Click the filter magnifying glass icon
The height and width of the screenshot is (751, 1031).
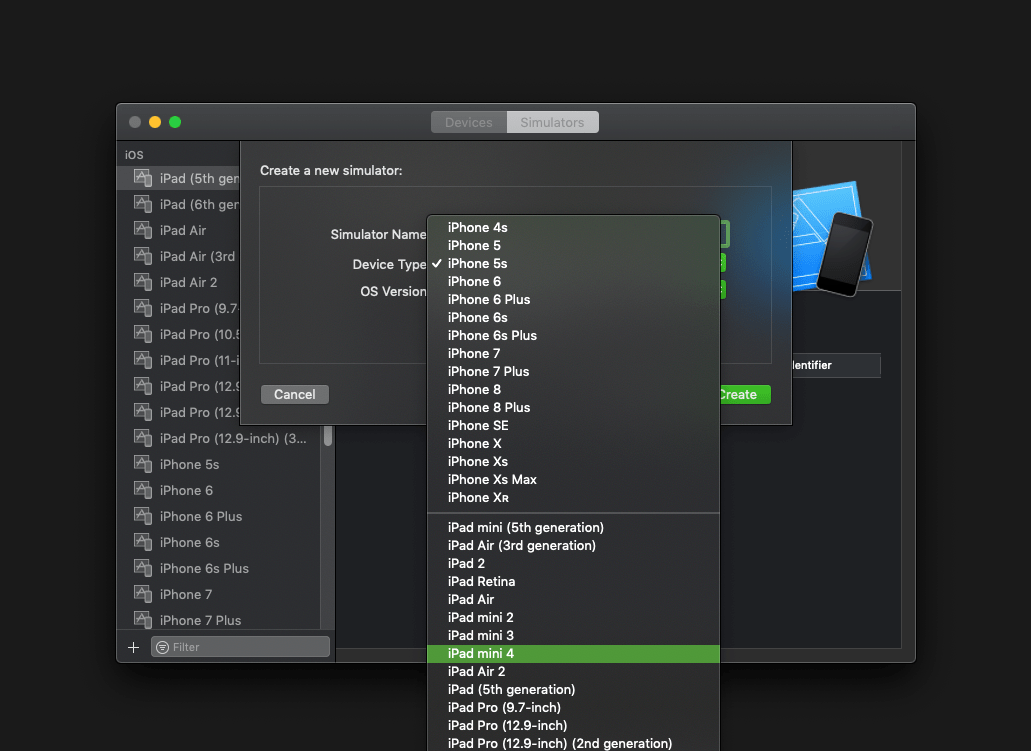tap(162, 647)
